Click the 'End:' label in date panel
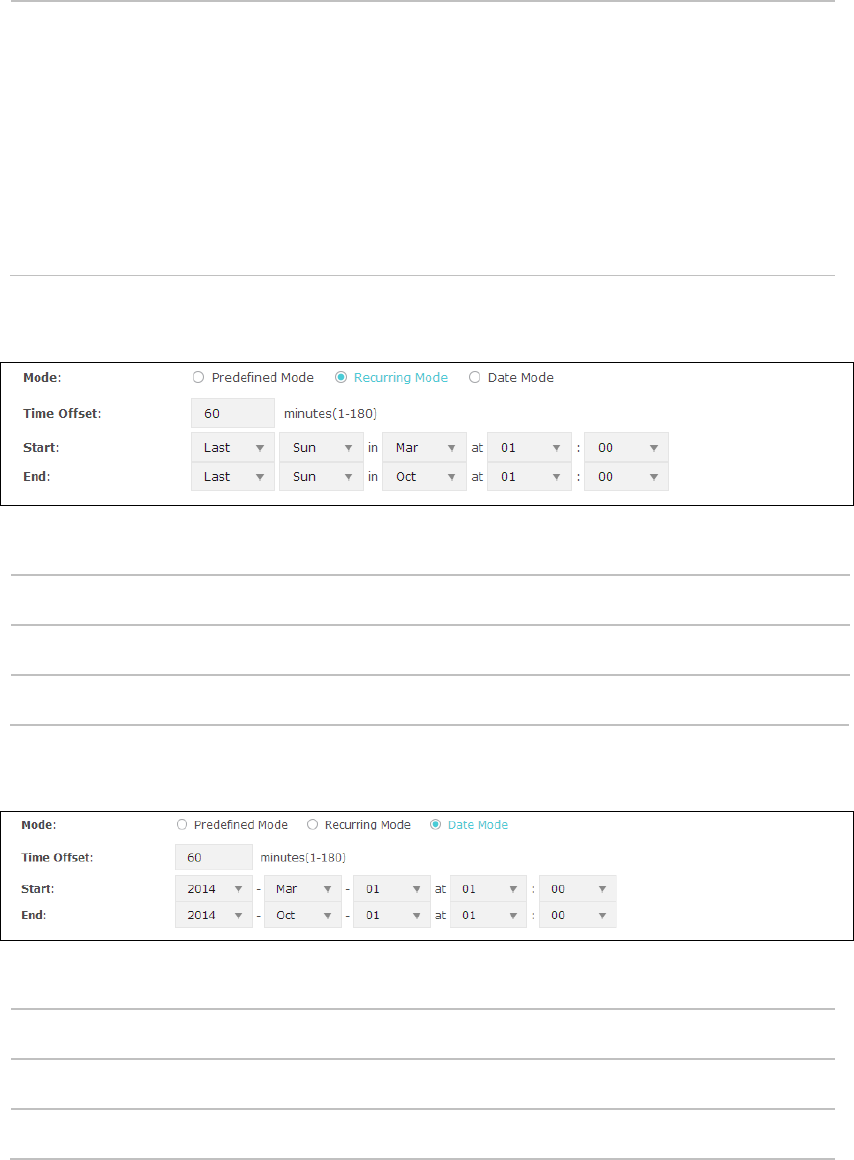This screenshot has width=854, height=1160. pos(33,915)
